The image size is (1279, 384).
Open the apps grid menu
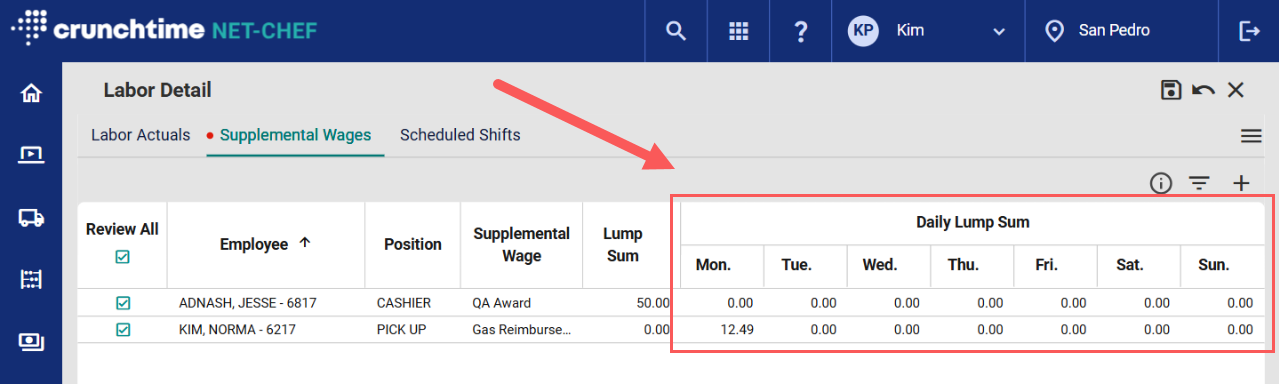point(738,31)
